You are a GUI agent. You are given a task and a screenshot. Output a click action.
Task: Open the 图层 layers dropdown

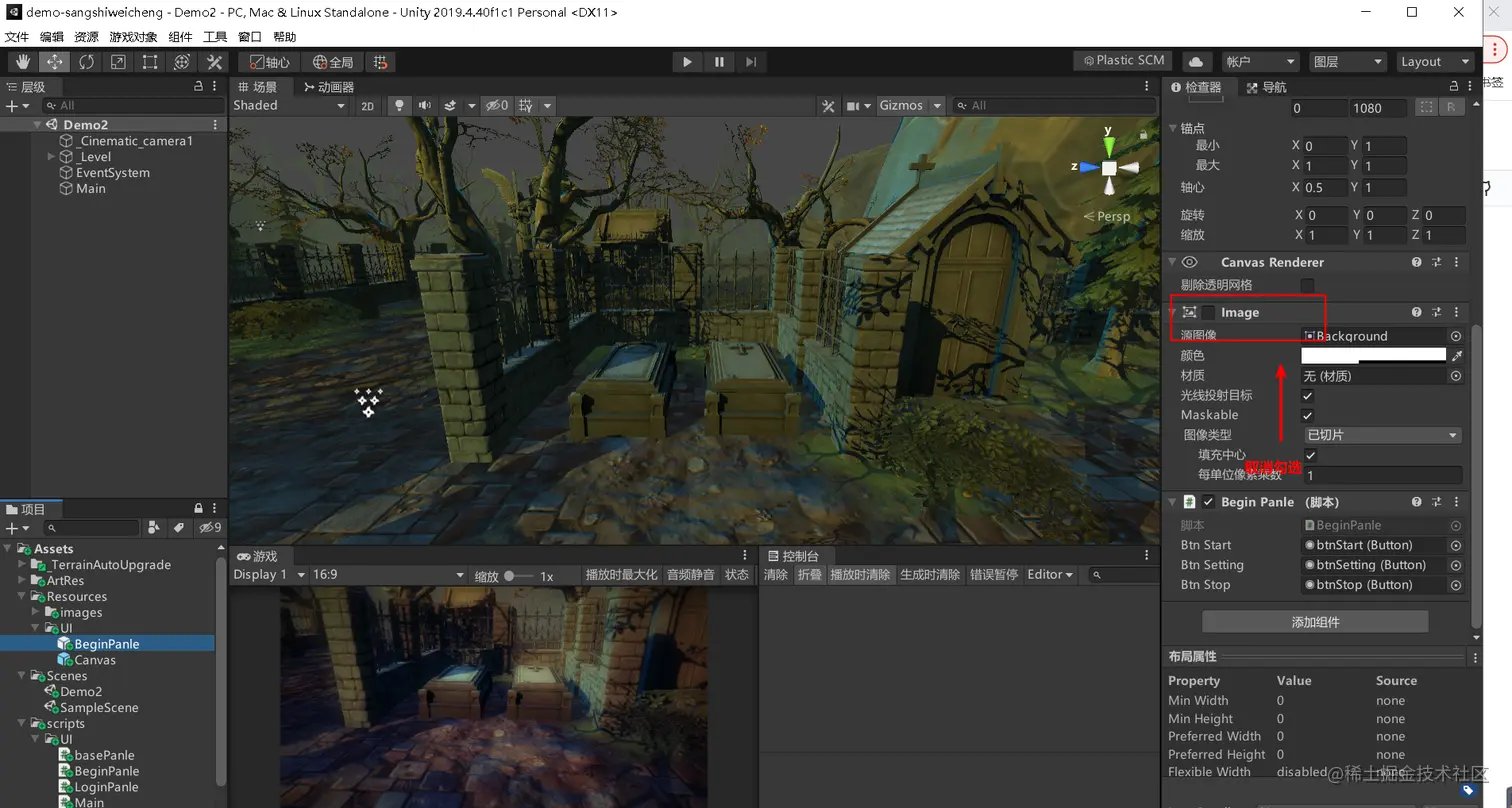pos(1347,62)
